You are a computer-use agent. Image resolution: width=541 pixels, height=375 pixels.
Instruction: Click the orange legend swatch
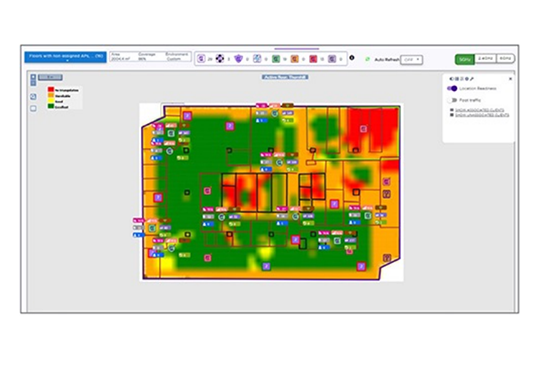(51, 95)
